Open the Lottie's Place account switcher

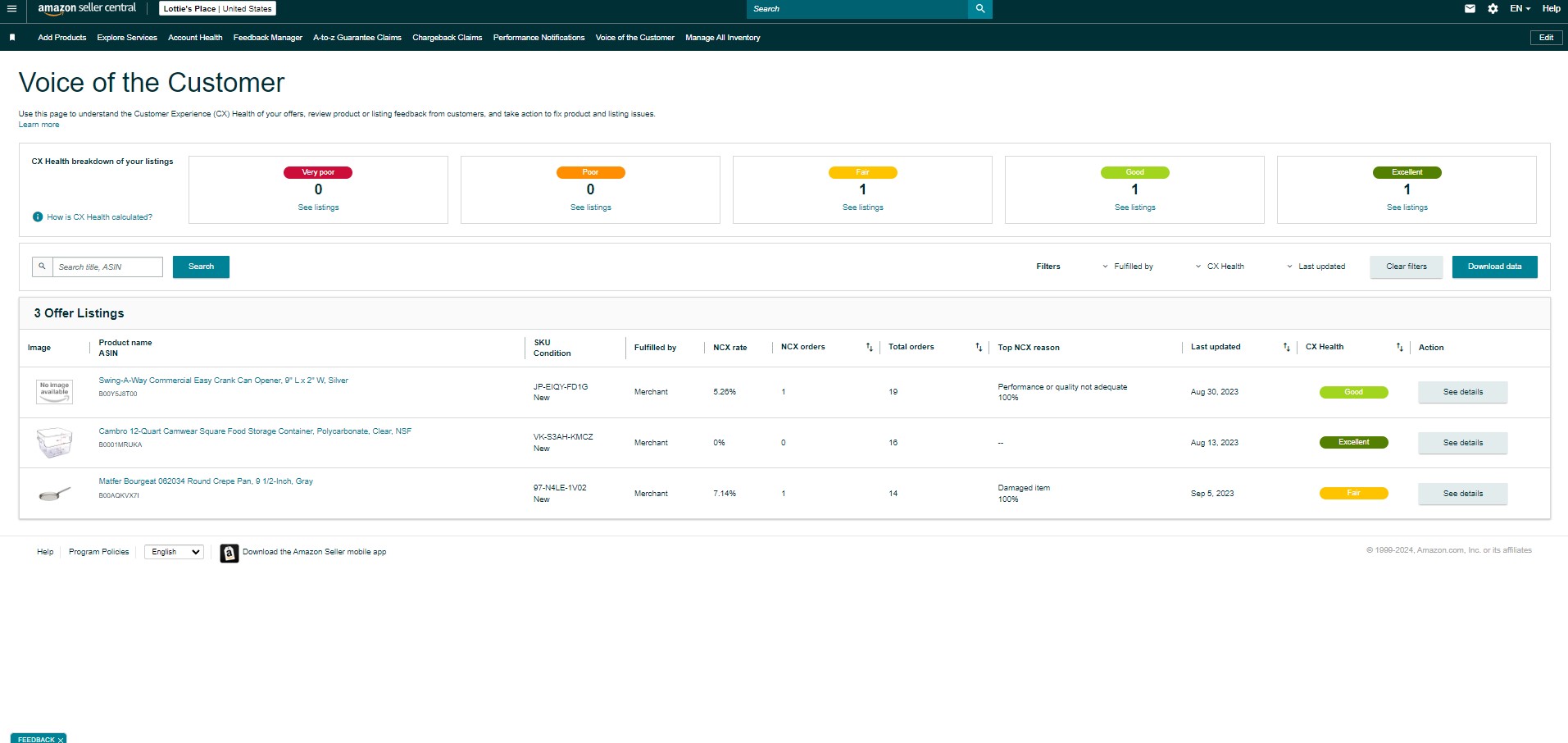pyautogui.click(x=217, y=8)
